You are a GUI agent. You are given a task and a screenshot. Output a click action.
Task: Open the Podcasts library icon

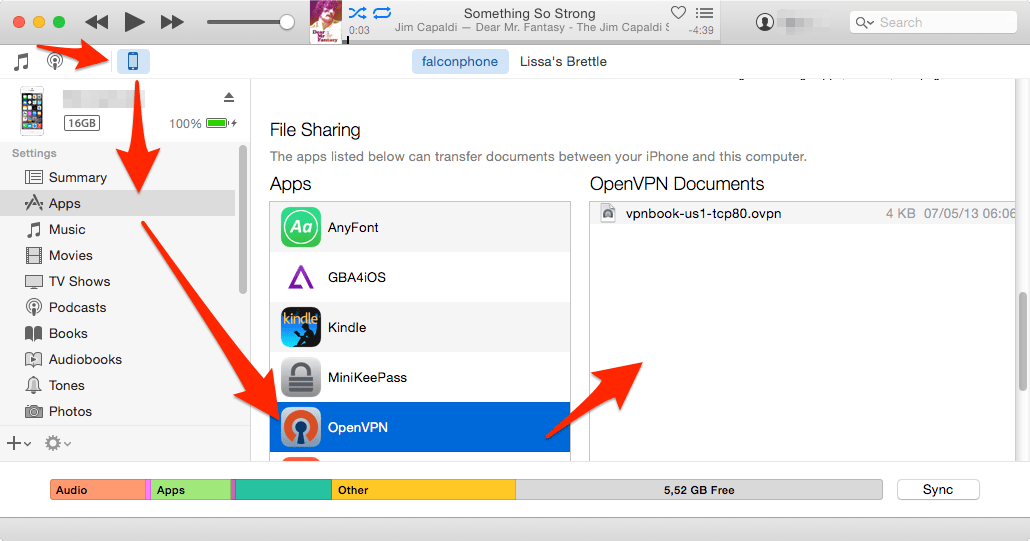point(55,62)
